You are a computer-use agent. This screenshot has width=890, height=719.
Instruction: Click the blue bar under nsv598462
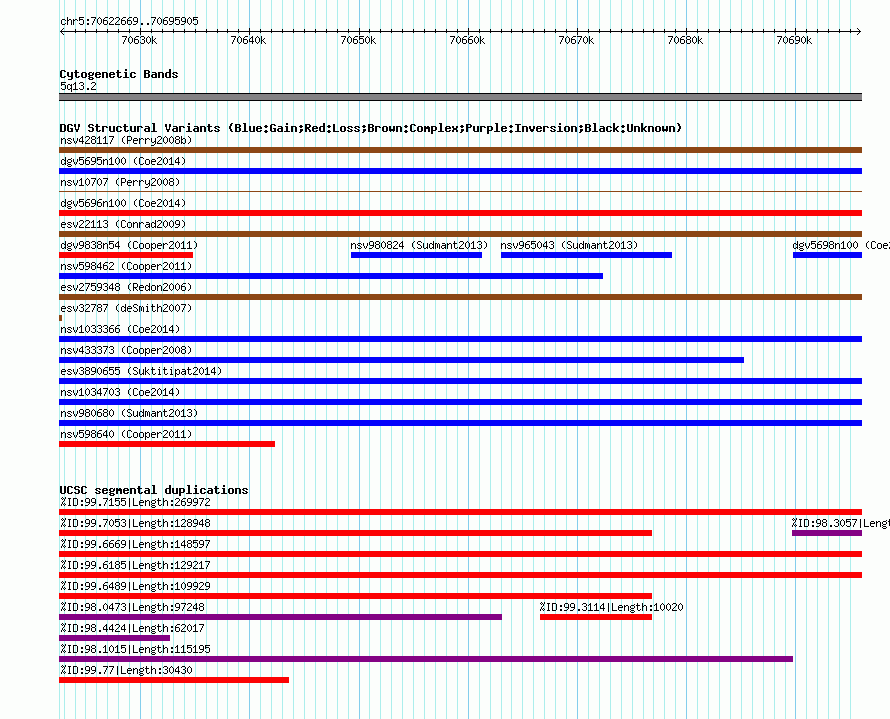tap(331, 276)
